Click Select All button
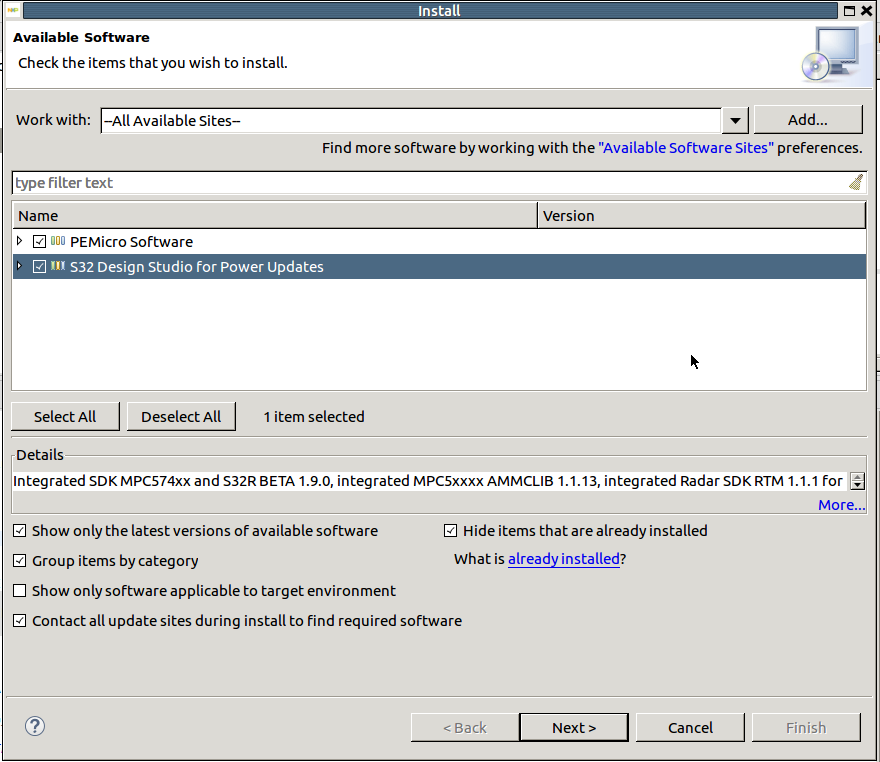Screen dimensions: 880x762 [65, 416]
